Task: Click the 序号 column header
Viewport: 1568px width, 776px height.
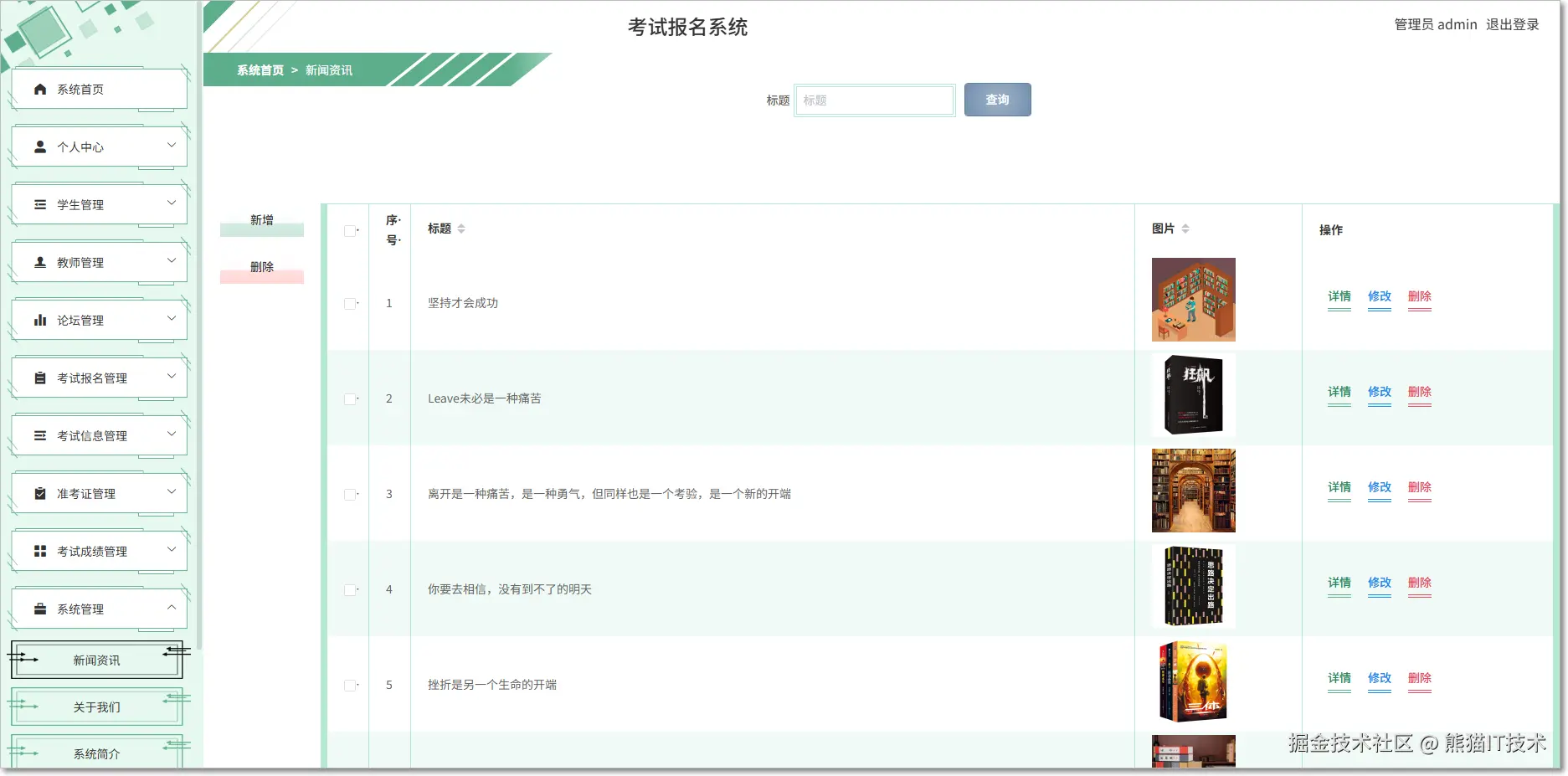Action: click(393, 229)
